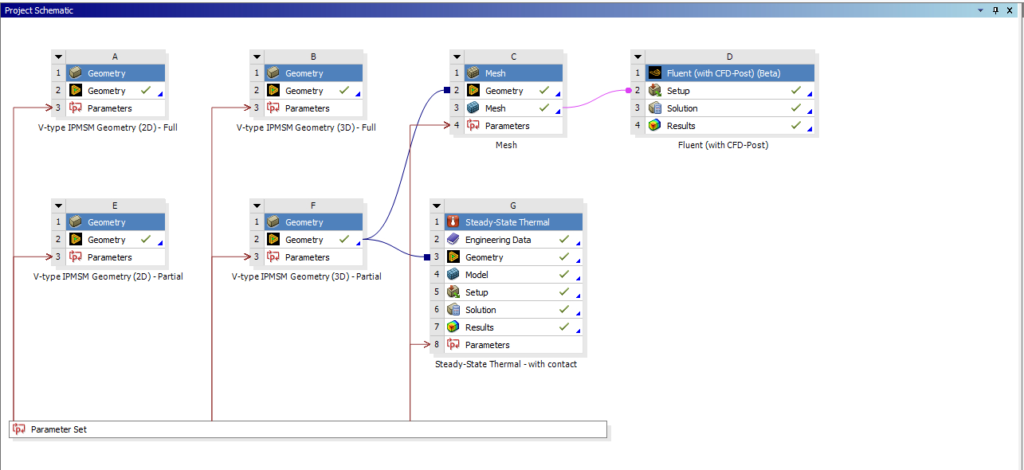Open system C dropdown arrow
The image size is (1024, 470).
tap(456, 57)
